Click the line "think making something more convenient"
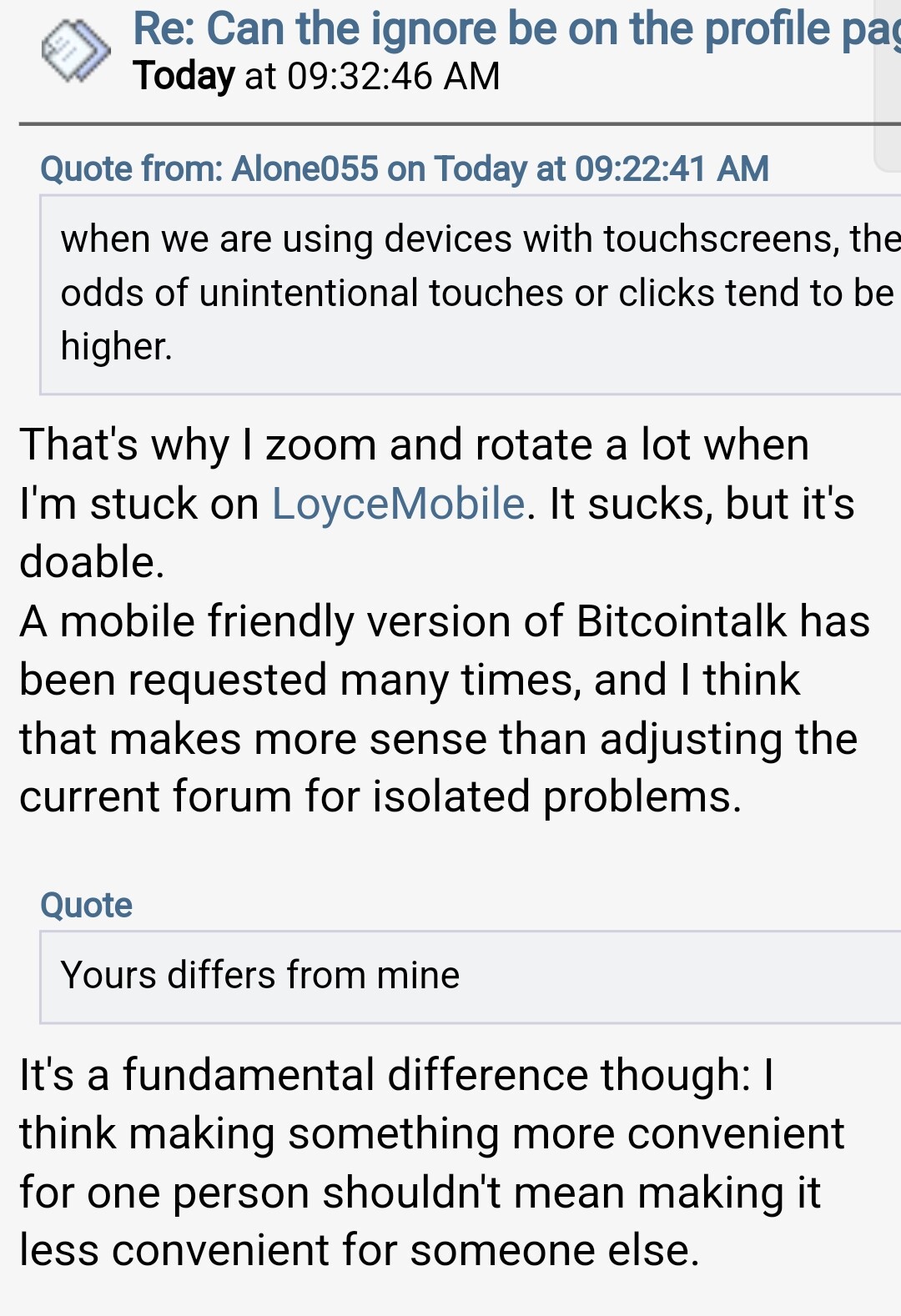Viewport: 901px width, 1316px height. 432,1134
